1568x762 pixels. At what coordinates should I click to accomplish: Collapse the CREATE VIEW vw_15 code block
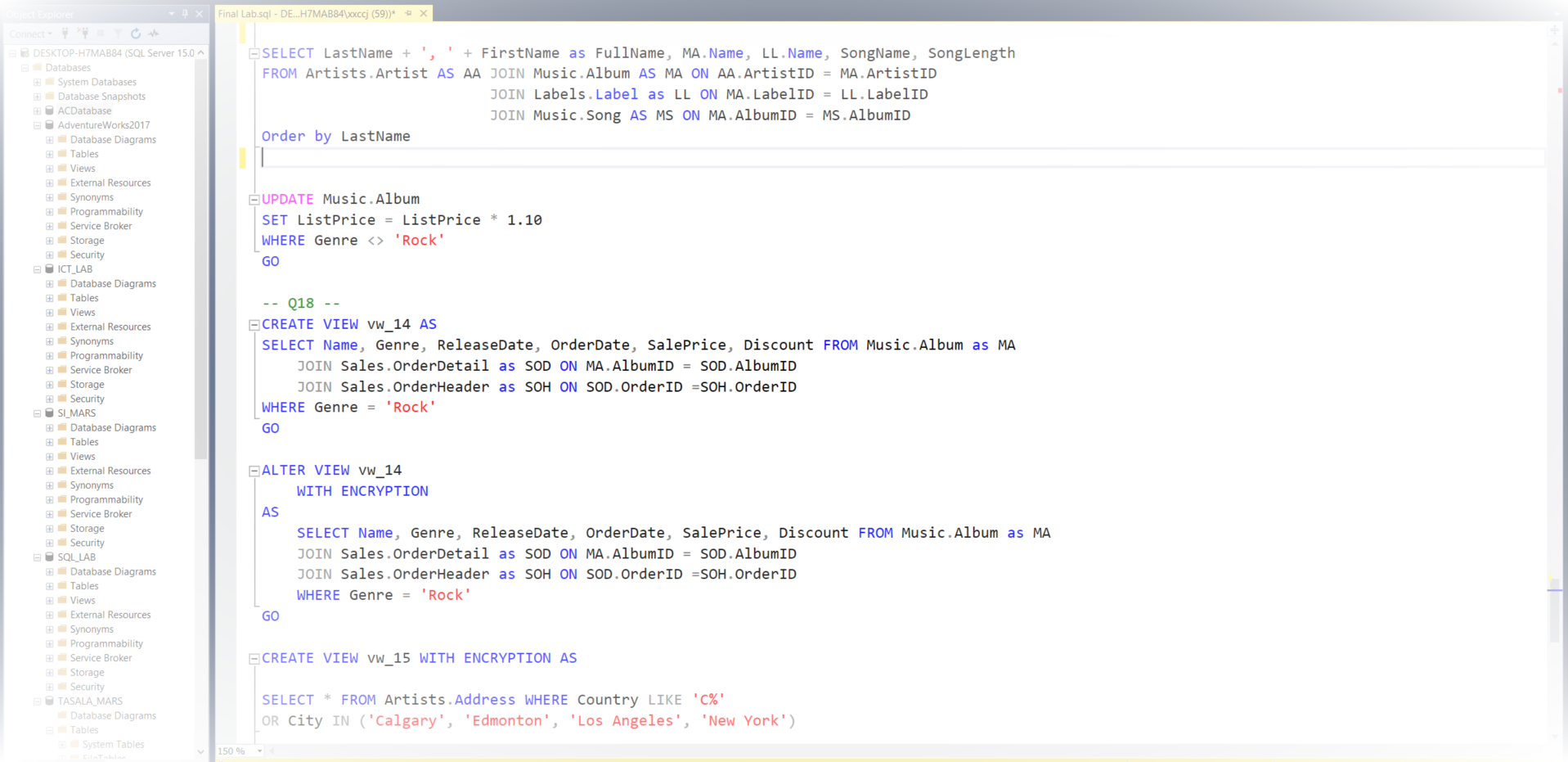pos(254,658)
